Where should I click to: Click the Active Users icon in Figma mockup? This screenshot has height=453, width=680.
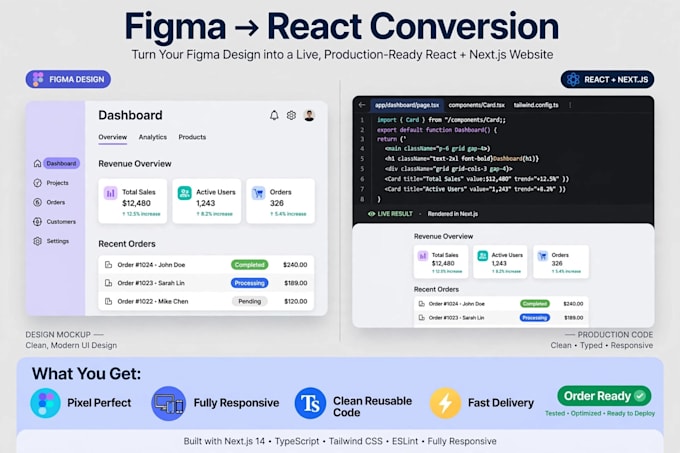tap(185, 193)
